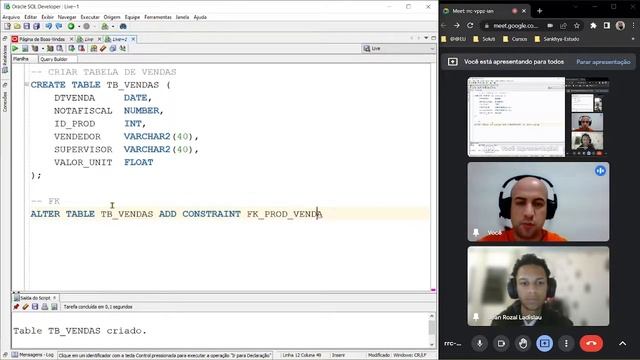Open the Mensagens - Log panel
Screen dimensions: 640x360
tap(33, 355)
